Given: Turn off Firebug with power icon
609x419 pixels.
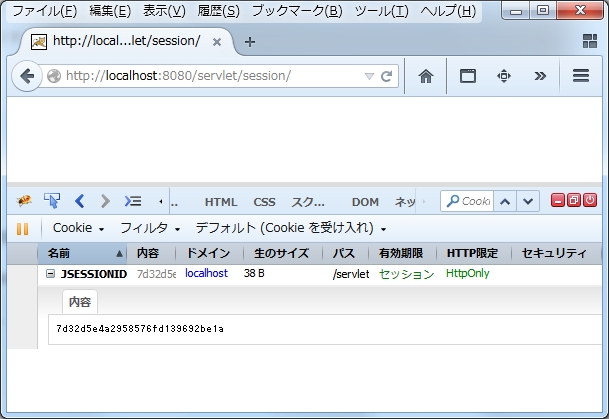Looking at the screenshot, I should pos(590,200).
